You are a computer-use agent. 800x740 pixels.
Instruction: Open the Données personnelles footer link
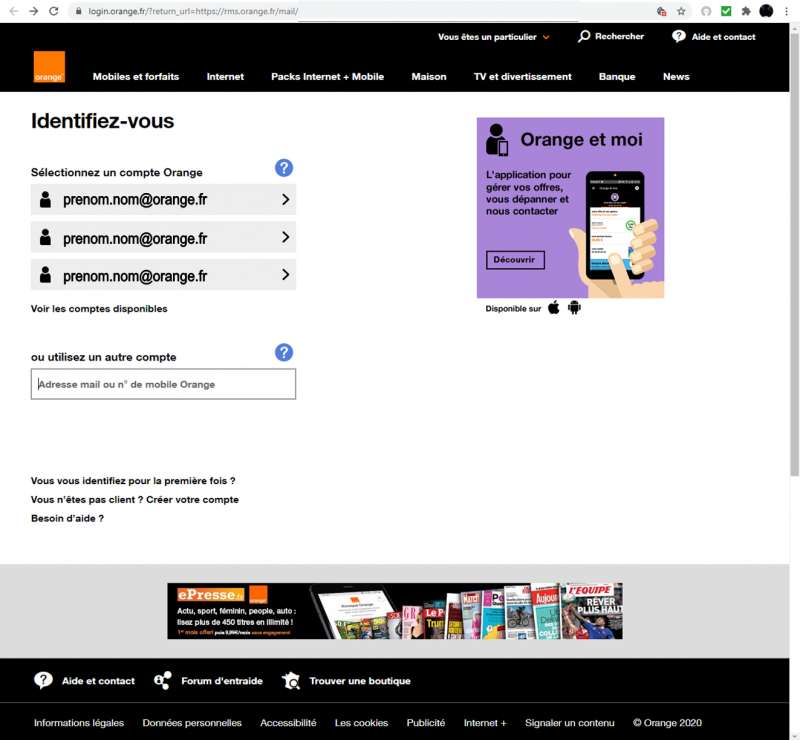pyautogui.click(x=192, y=723)
